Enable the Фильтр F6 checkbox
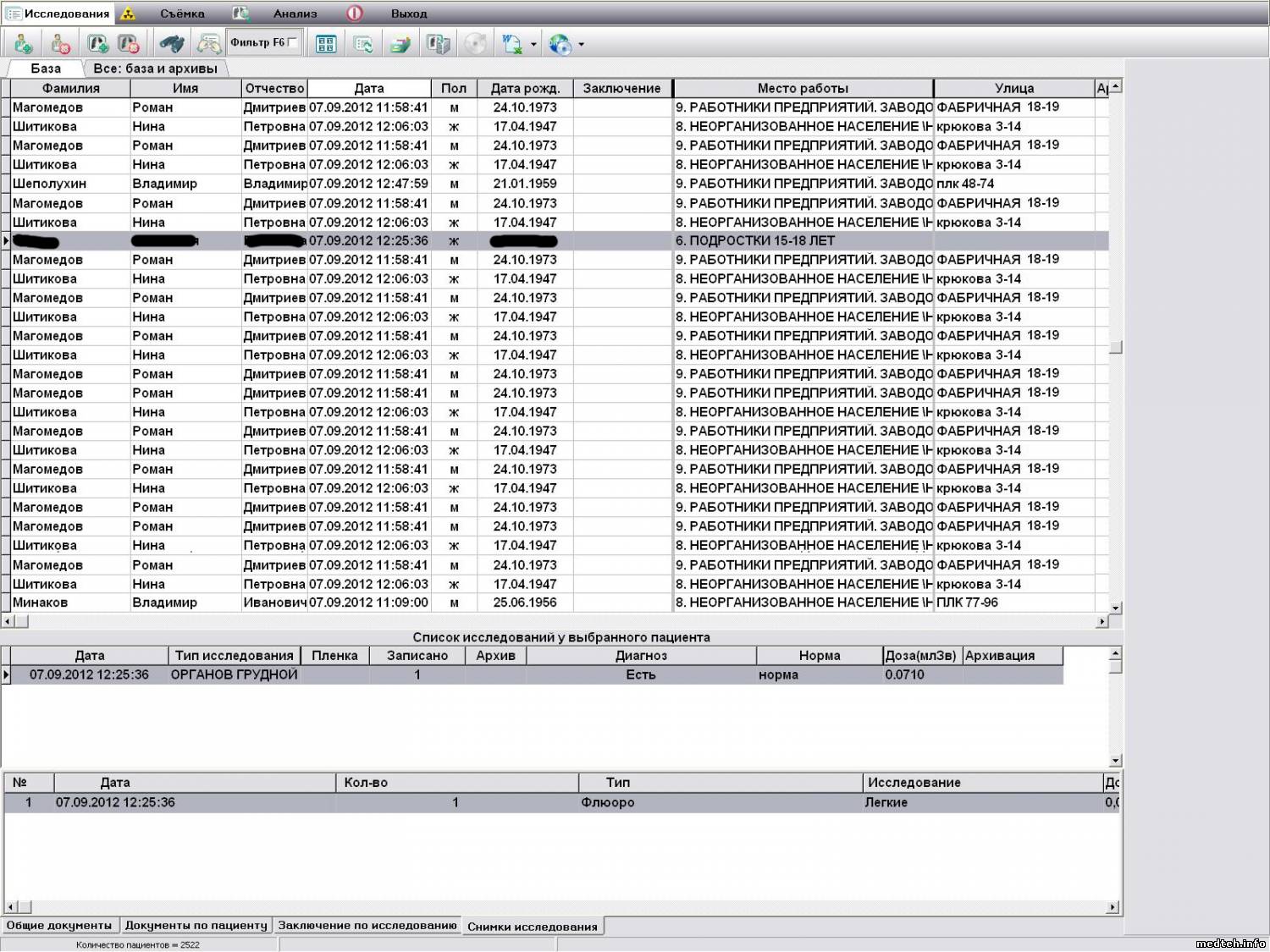 coord(292,42)
